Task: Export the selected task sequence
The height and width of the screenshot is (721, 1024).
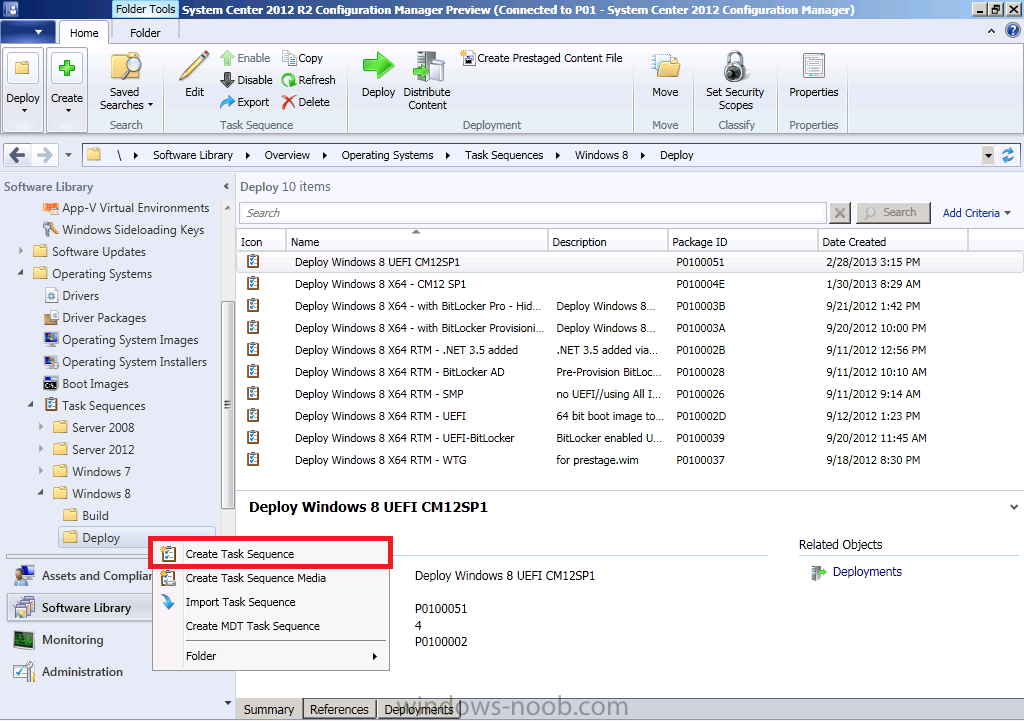Action: (x=244, y=102)
